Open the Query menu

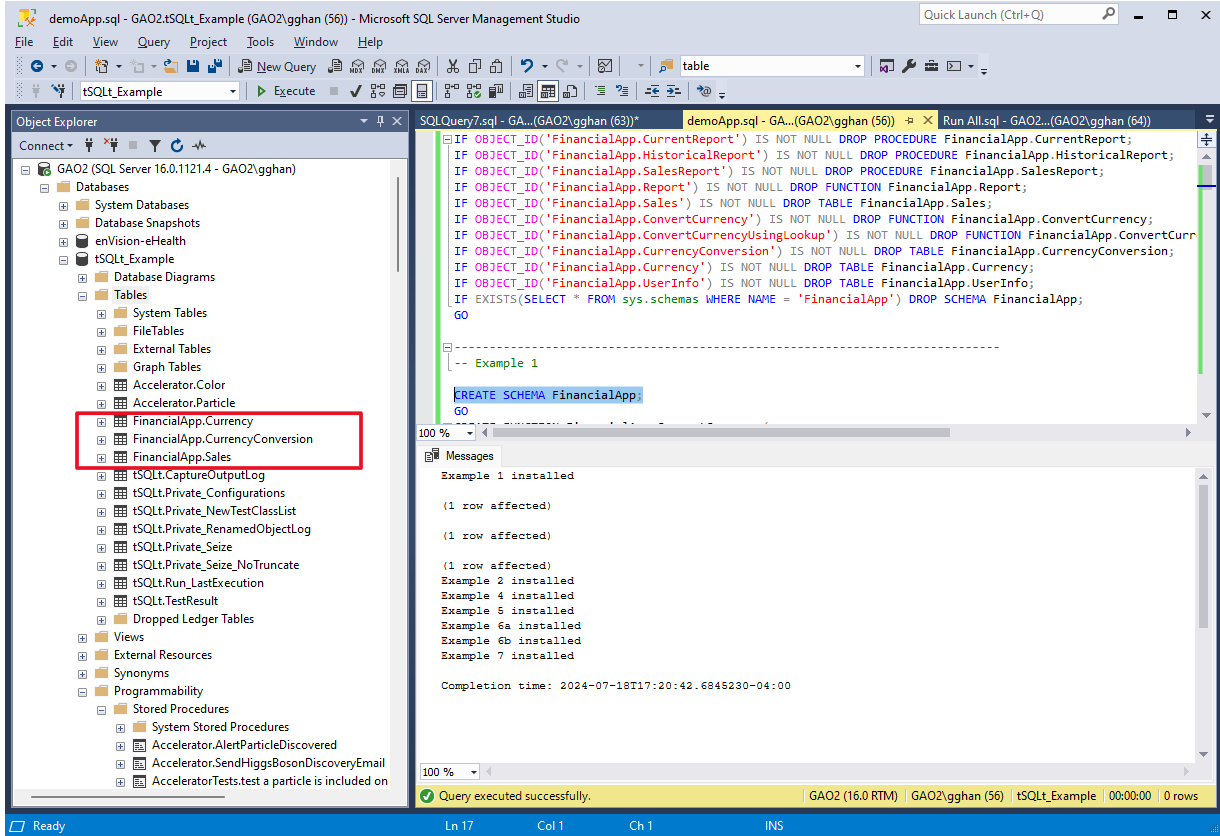point(153,42)
